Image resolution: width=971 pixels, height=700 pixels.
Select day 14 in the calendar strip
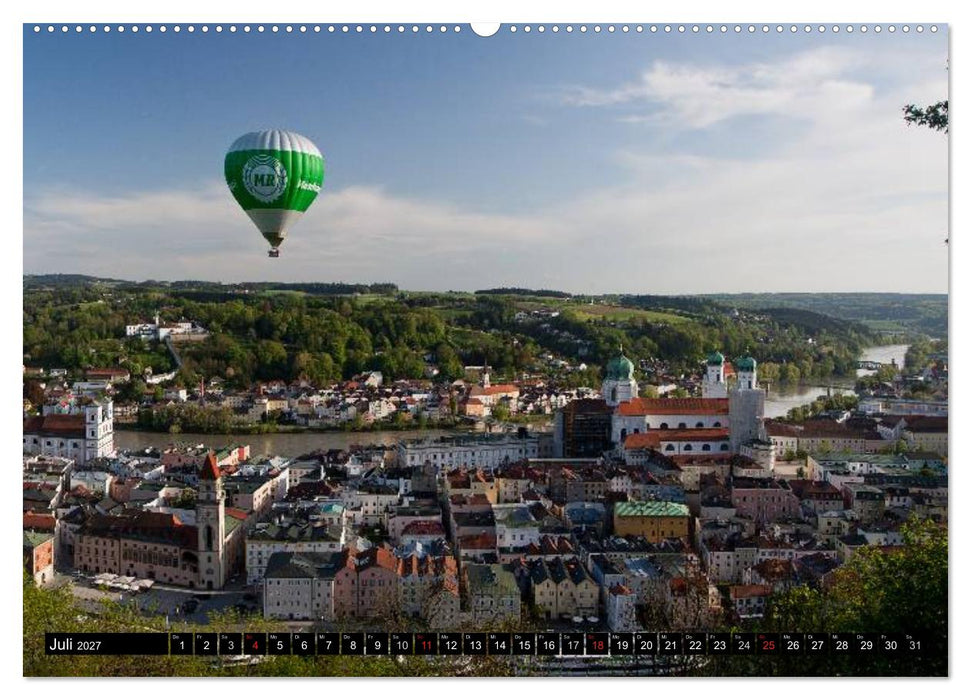pyautogui.click(x=499, y=644)
